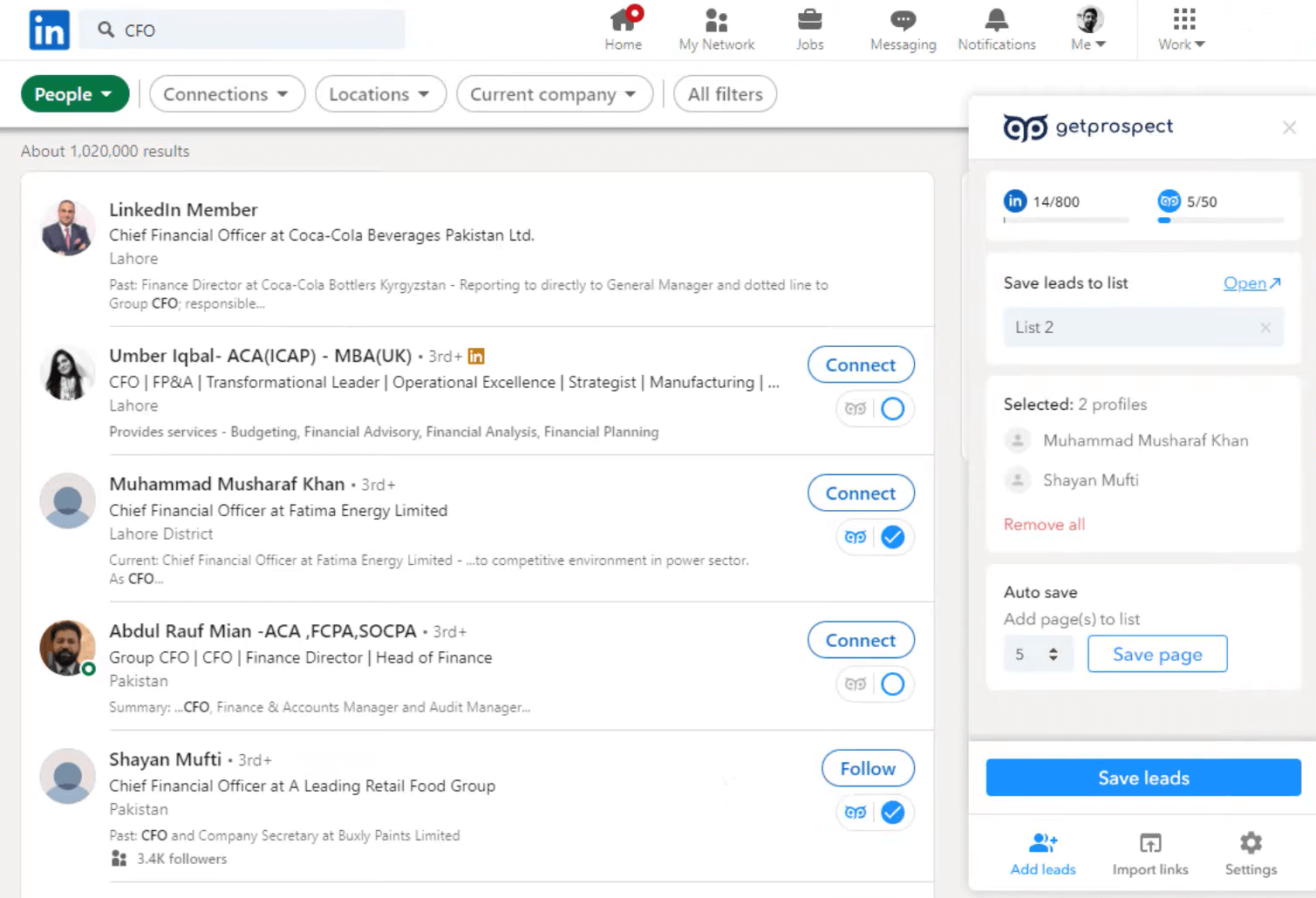
Task: Open the Jobs briefcase icon
Action: point(809,20)
